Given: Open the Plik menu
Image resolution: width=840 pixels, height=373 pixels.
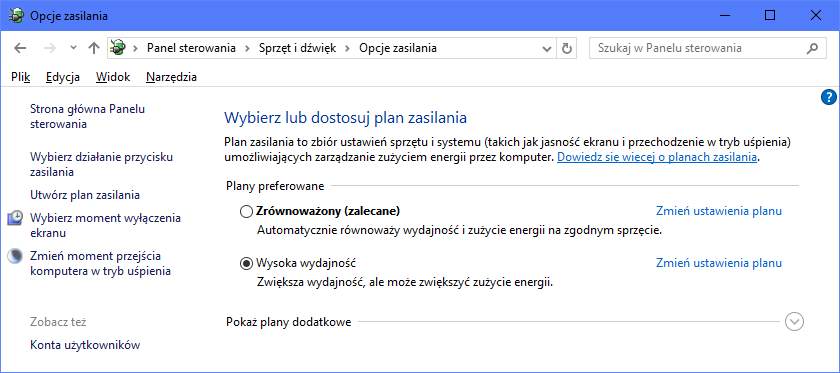Looking at the screenshot, I should 20,77.
